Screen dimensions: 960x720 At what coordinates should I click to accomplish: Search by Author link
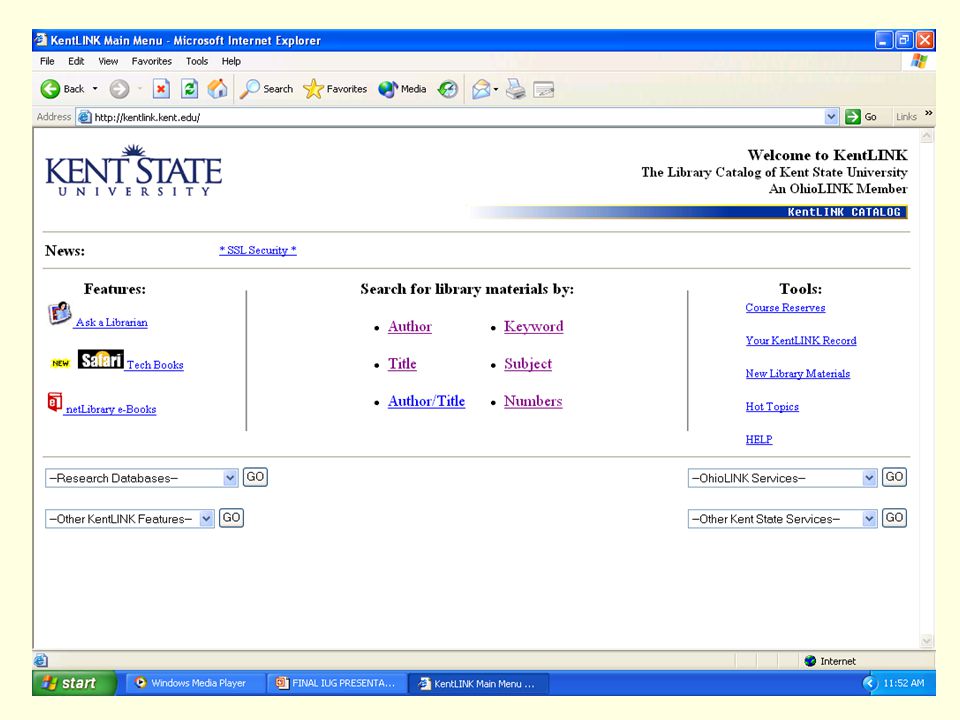click(x=410, y=326)
